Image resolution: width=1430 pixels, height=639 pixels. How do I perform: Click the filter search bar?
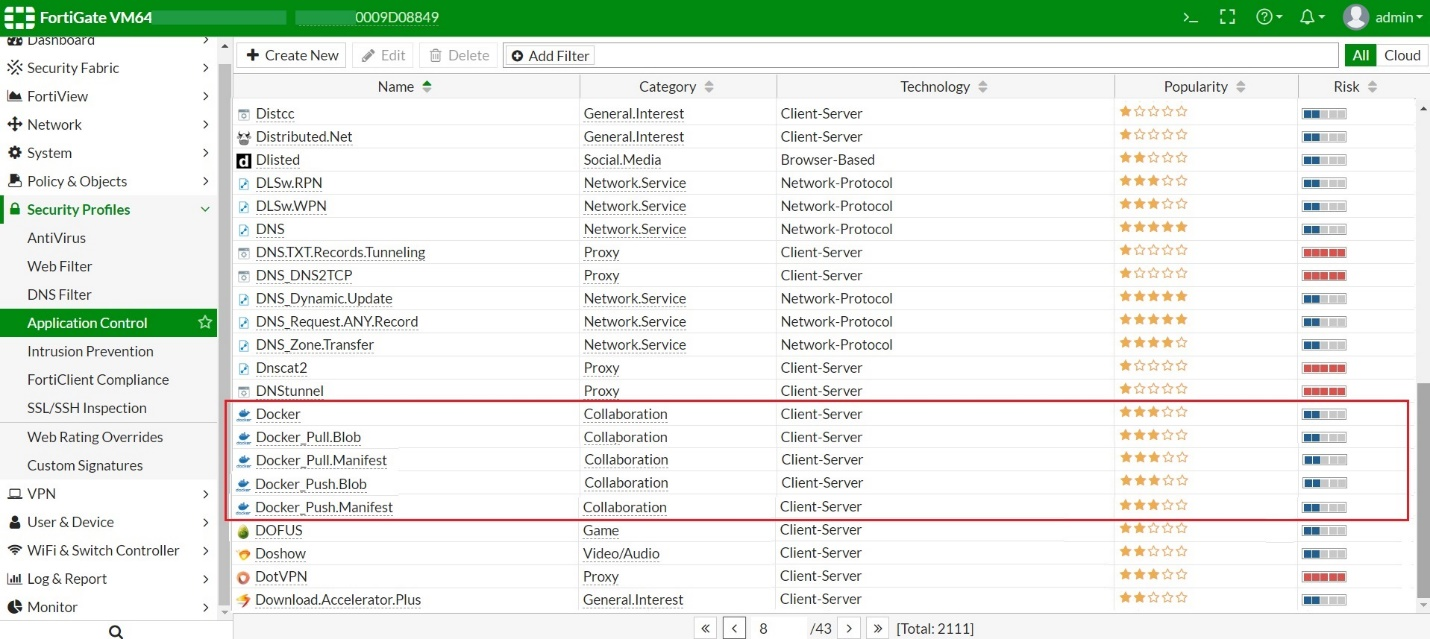pyautogui.click(x=920, y=55)
